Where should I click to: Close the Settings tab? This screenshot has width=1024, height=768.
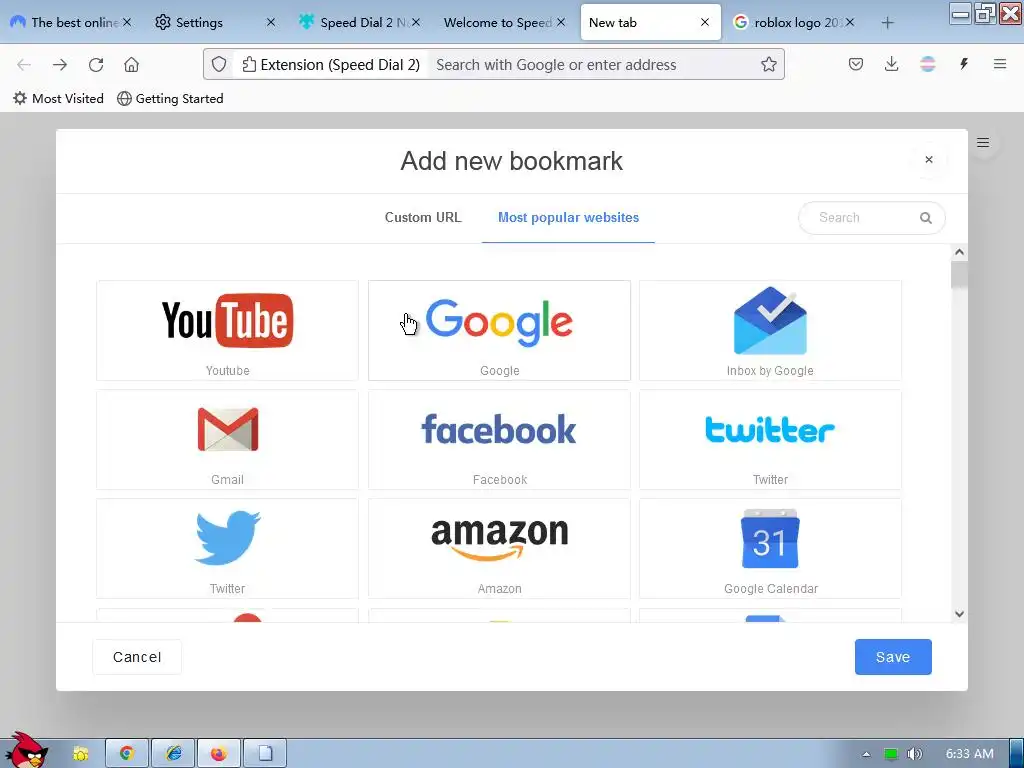click(270, 22)
